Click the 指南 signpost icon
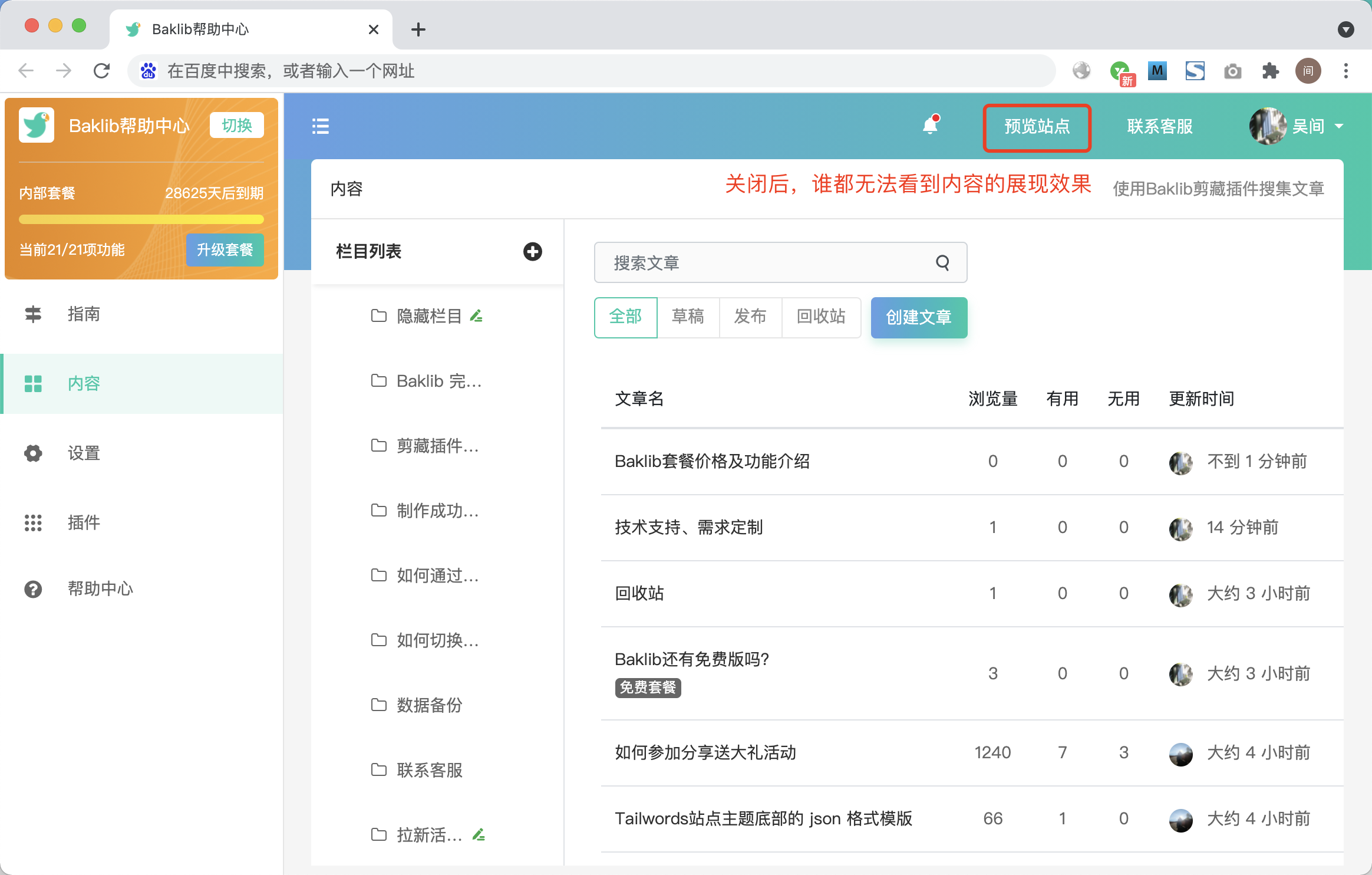The width and height of the screenshot is (1372, 875). click(33, 314)
